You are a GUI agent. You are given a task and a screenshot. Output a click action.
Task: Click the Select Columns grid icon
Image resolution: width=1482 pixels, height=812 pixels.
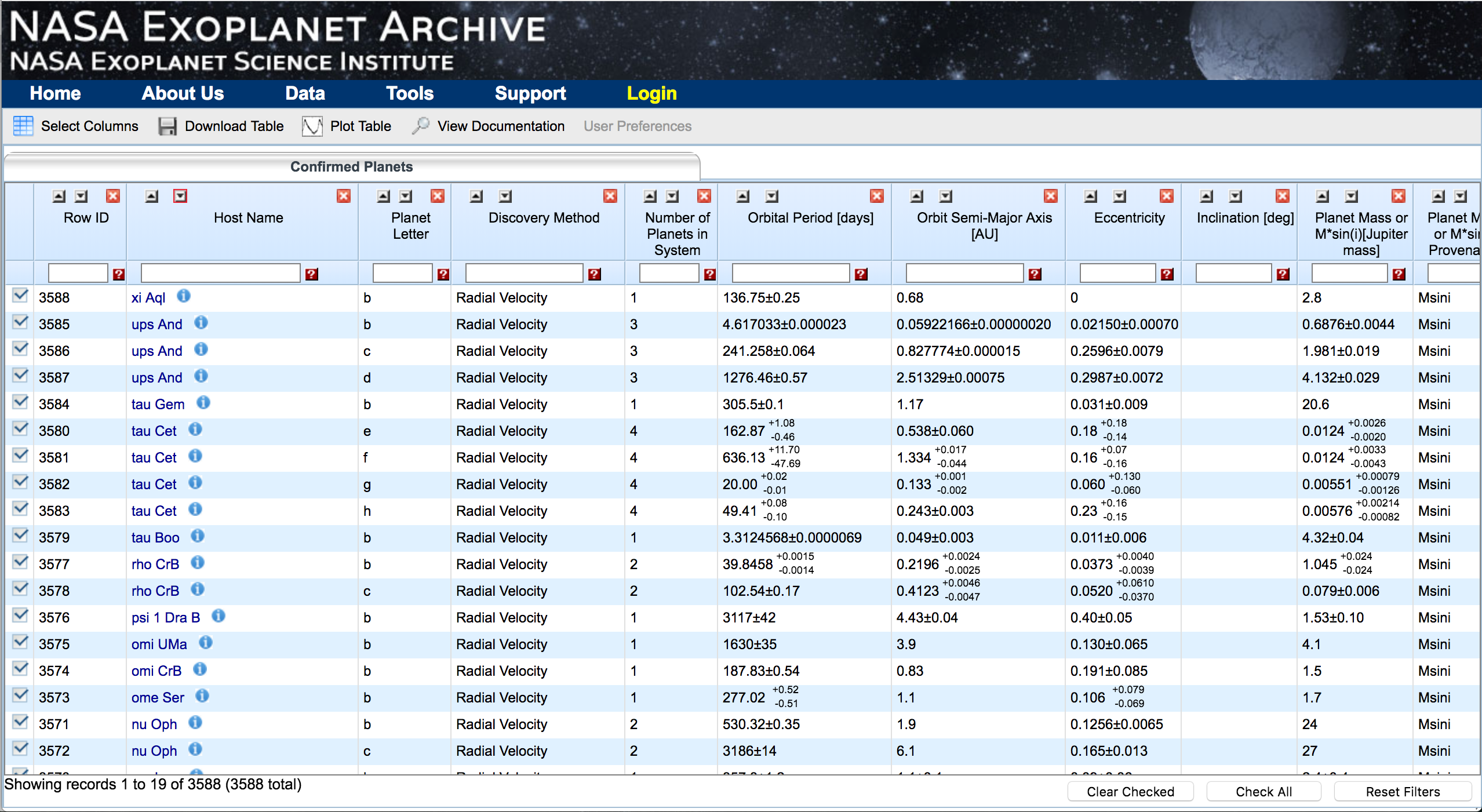pyautogui.click(x=23, y=126)
